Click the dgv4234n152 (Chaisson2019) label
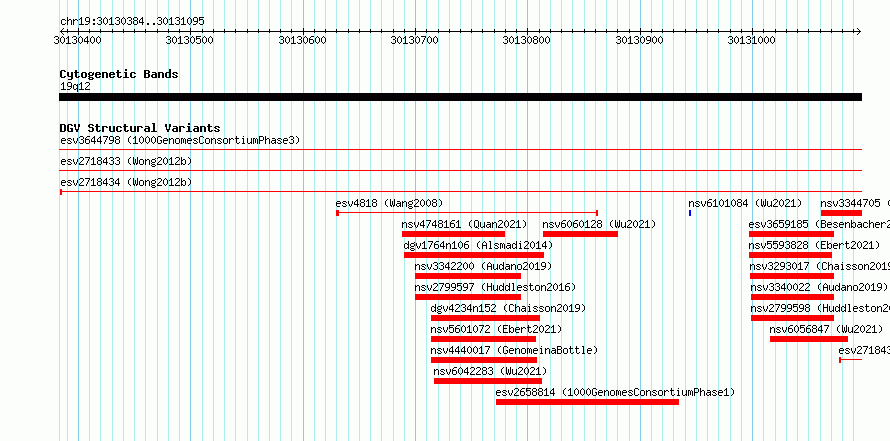This screenshot has height=441, width=890. [x=508, y=308]
